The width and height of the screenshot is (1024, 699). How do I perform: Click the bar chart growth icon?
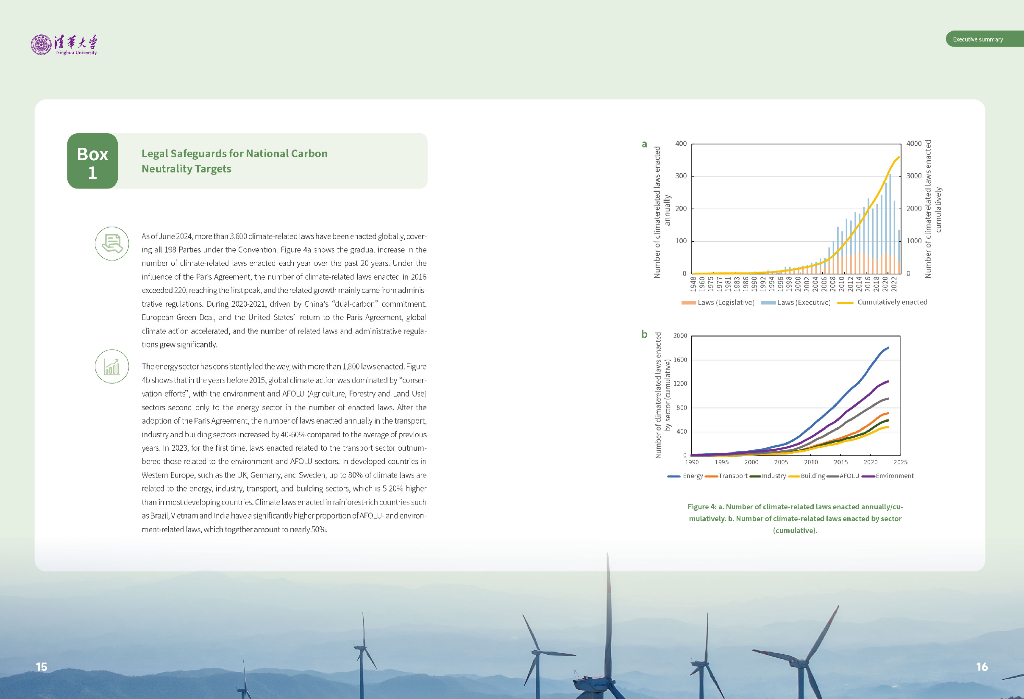tap(112, 366)
